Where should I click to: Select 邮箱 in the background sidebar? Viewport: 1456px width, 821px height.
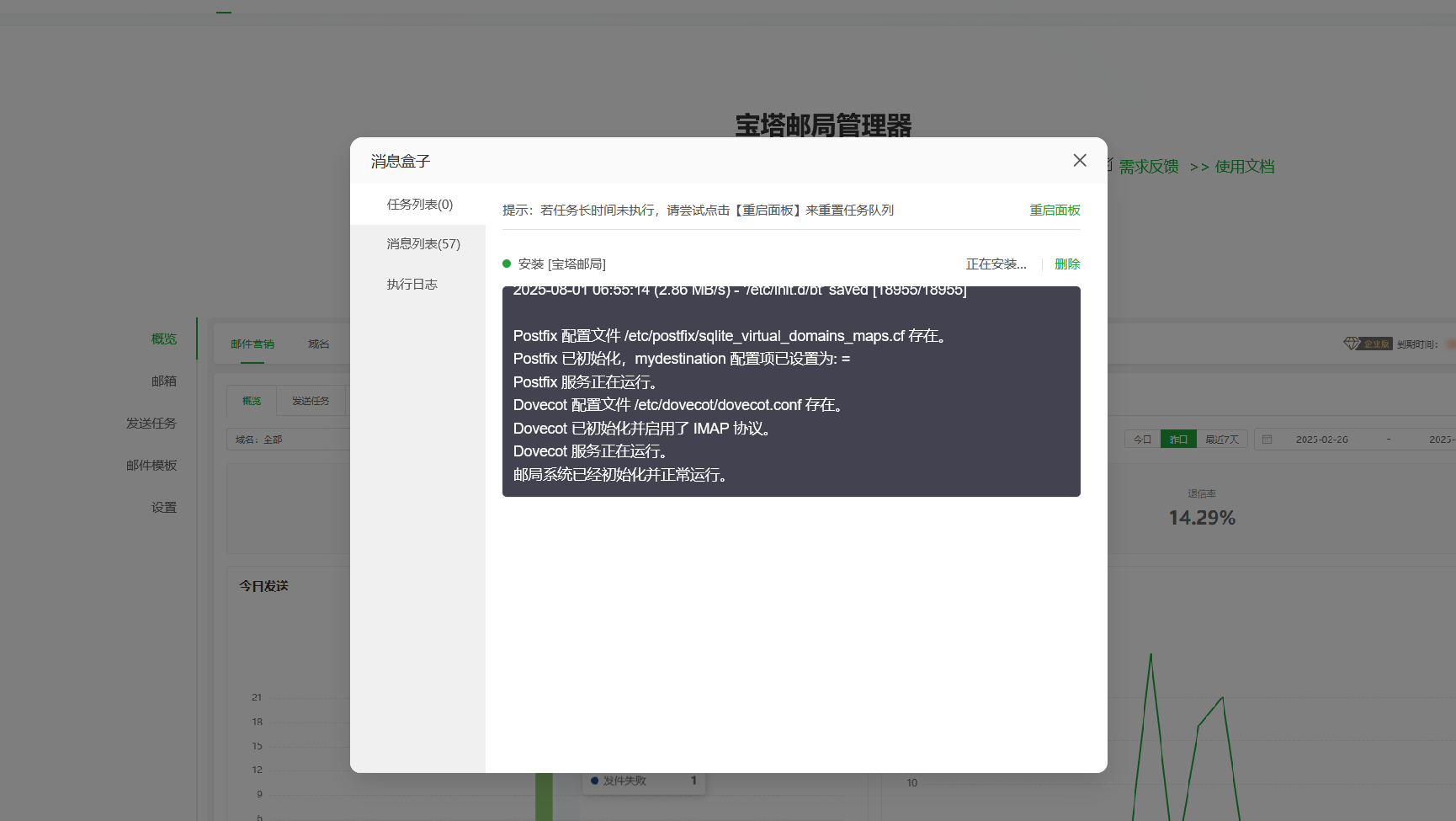pos(164,381)
